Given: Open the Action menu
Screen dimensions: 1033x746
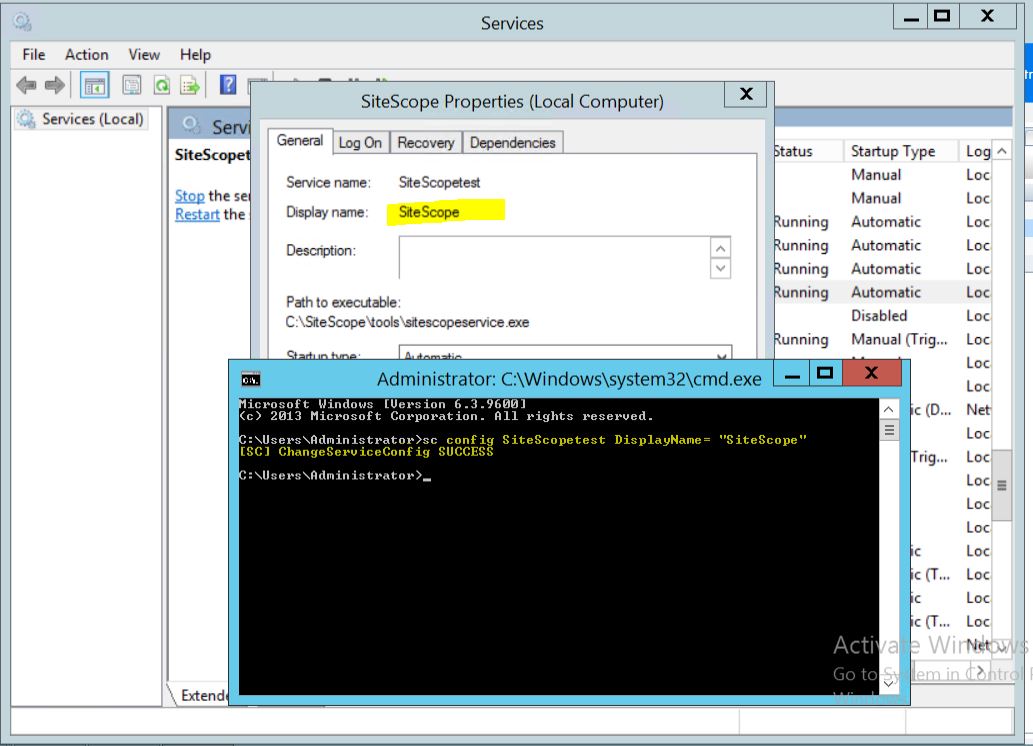Looking at the screenshot, I should click(86, 55).
